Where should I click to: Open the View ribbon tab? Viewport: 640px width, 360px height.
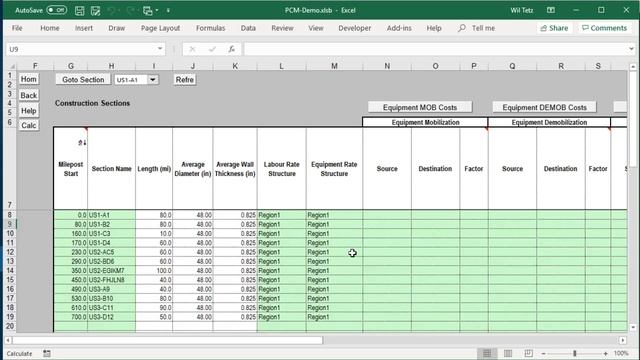(316, 28)
